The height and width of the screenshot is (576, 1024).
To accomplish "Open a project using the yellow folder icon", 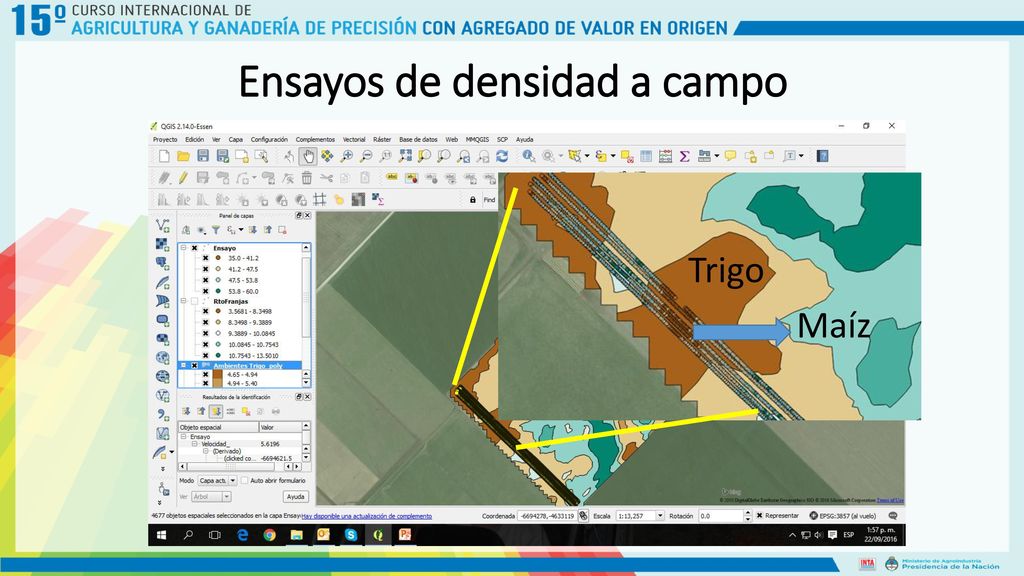I will click(x=184, y=156).
